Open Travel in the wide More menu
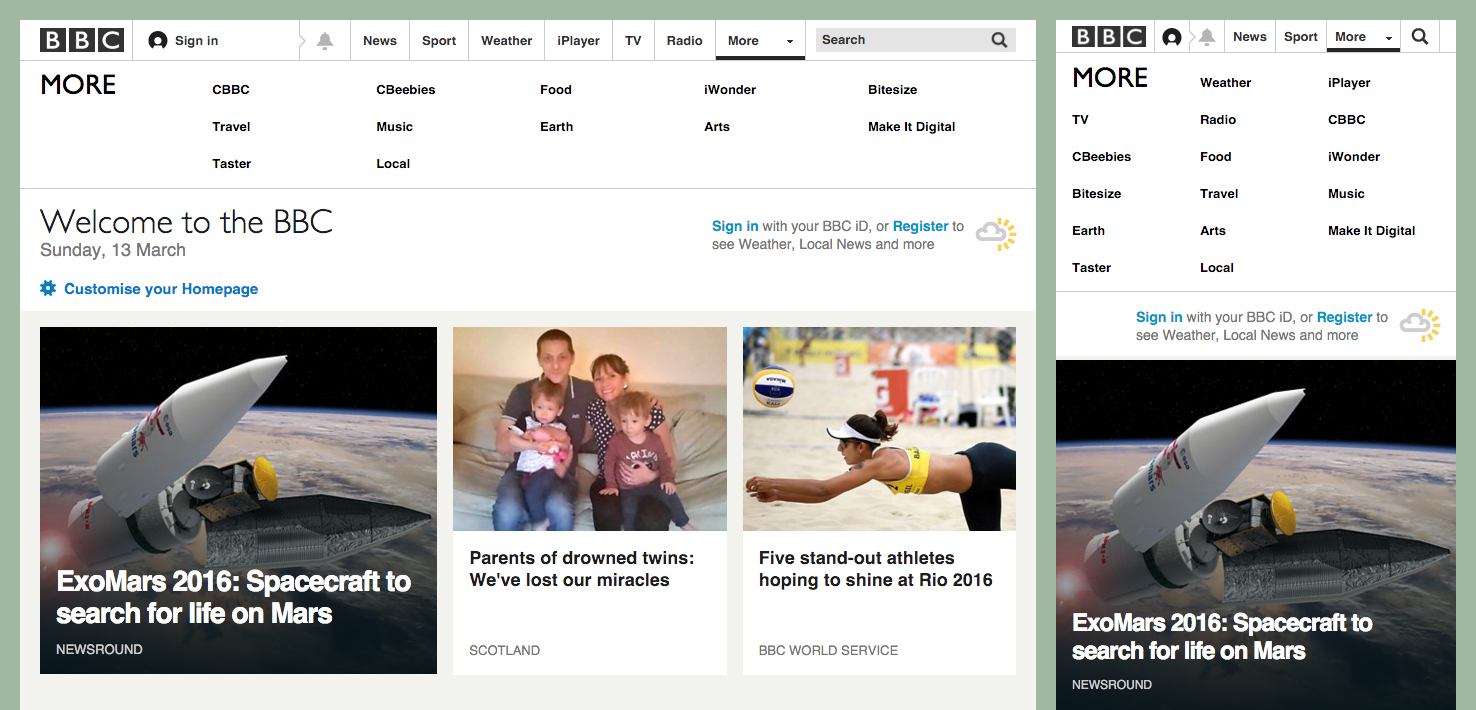Viewport: 1476px width, 710px height. pos(231,127)
